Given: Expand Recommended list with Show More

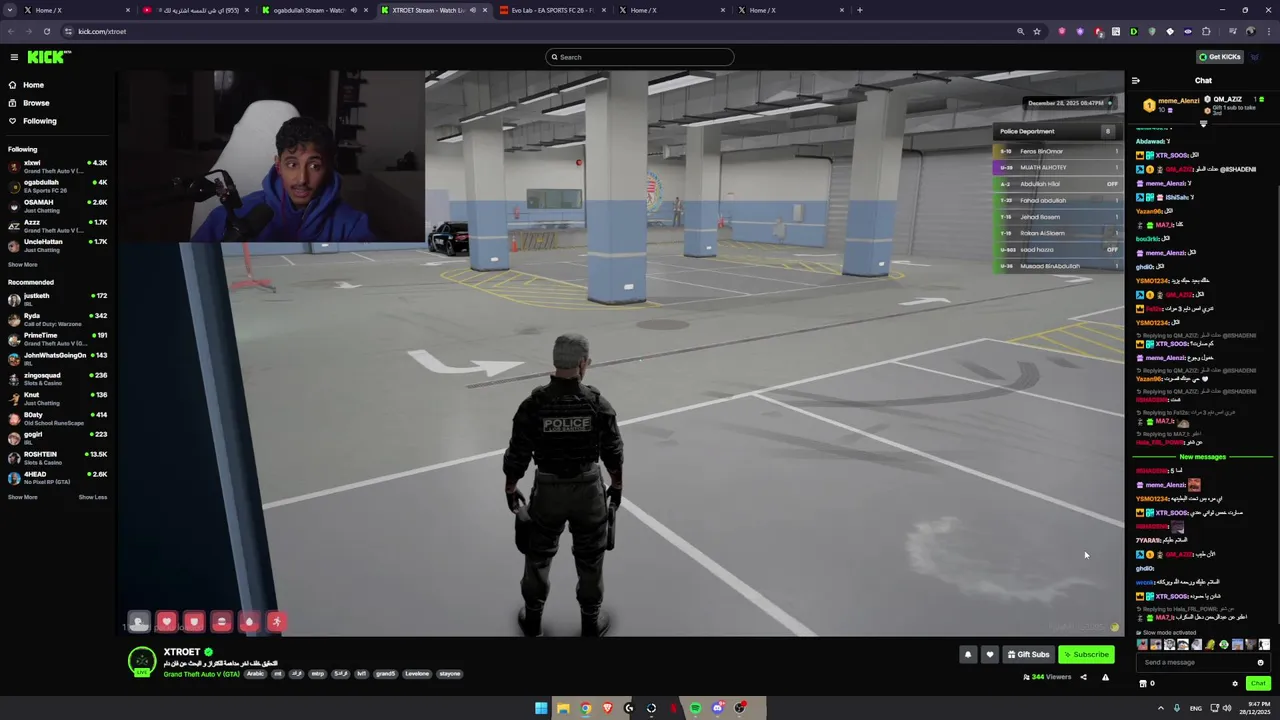Looking at the screenshot, I should coord(22,497).
